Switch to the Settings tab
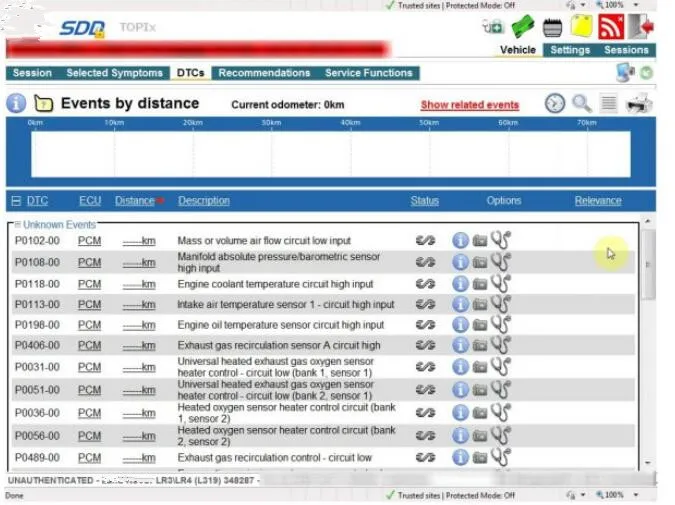The image size is (675, 505). coord(570,50)
